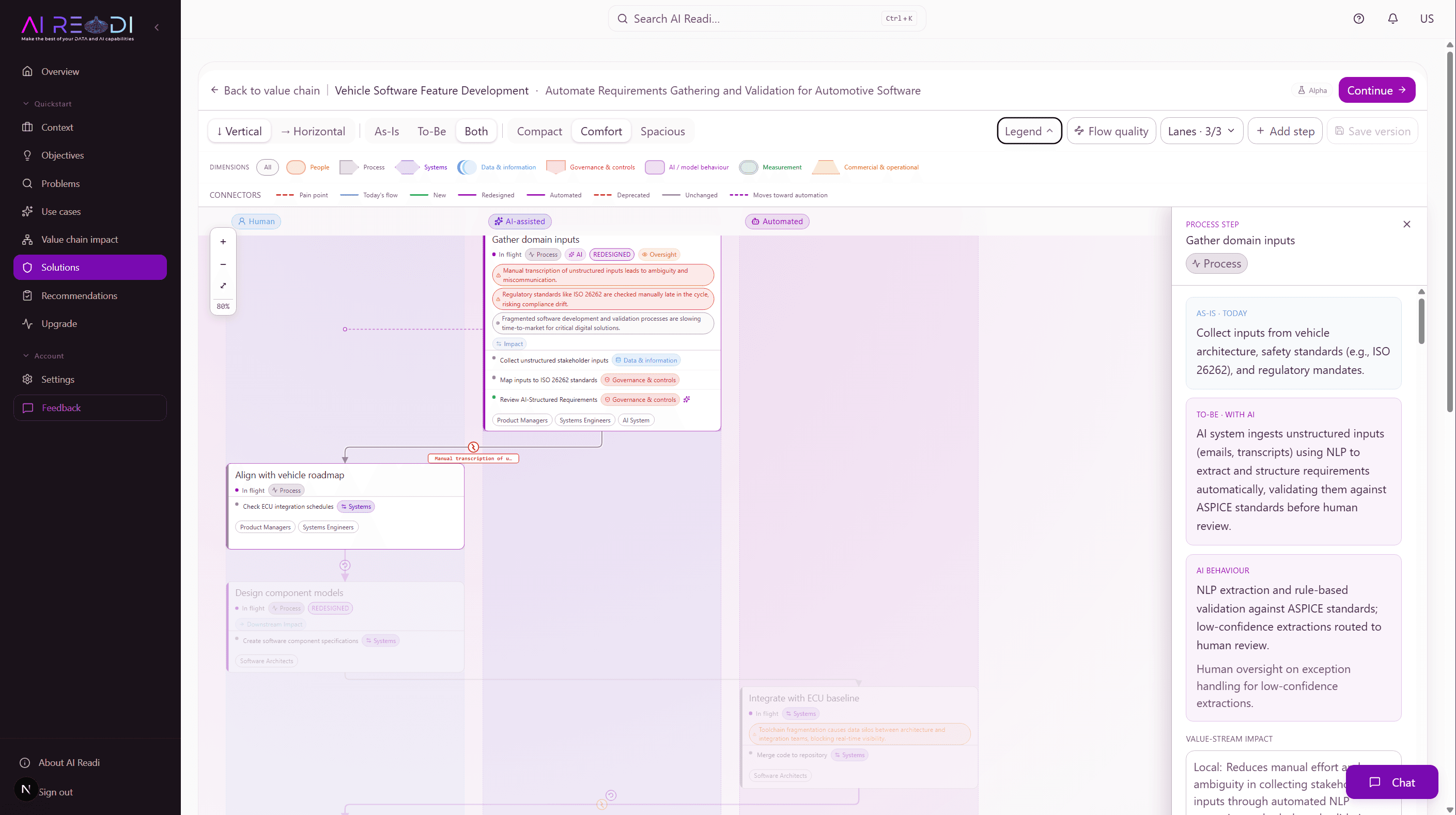This screenshot has height=815, width=1456.
Task: Open Problems page
Action: tap(90, 183)
